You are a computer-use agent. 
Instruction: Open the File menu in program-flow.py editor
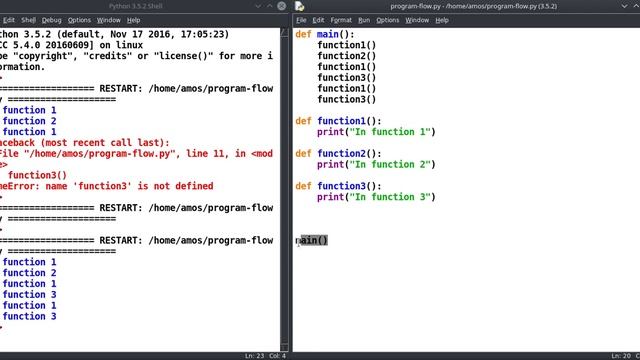301,20
